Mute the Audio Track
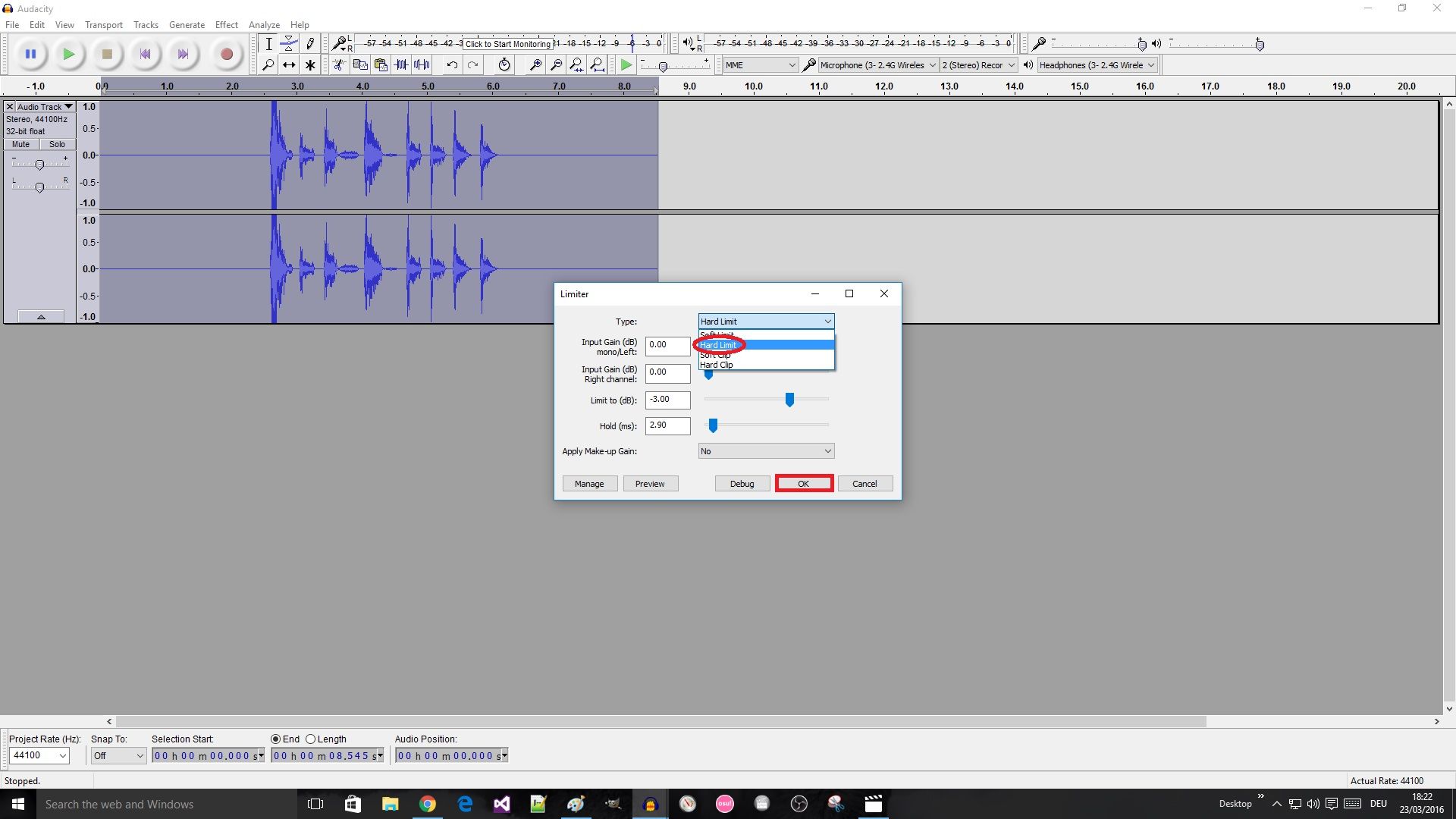The image size is (1456, 819). [20, 144]
